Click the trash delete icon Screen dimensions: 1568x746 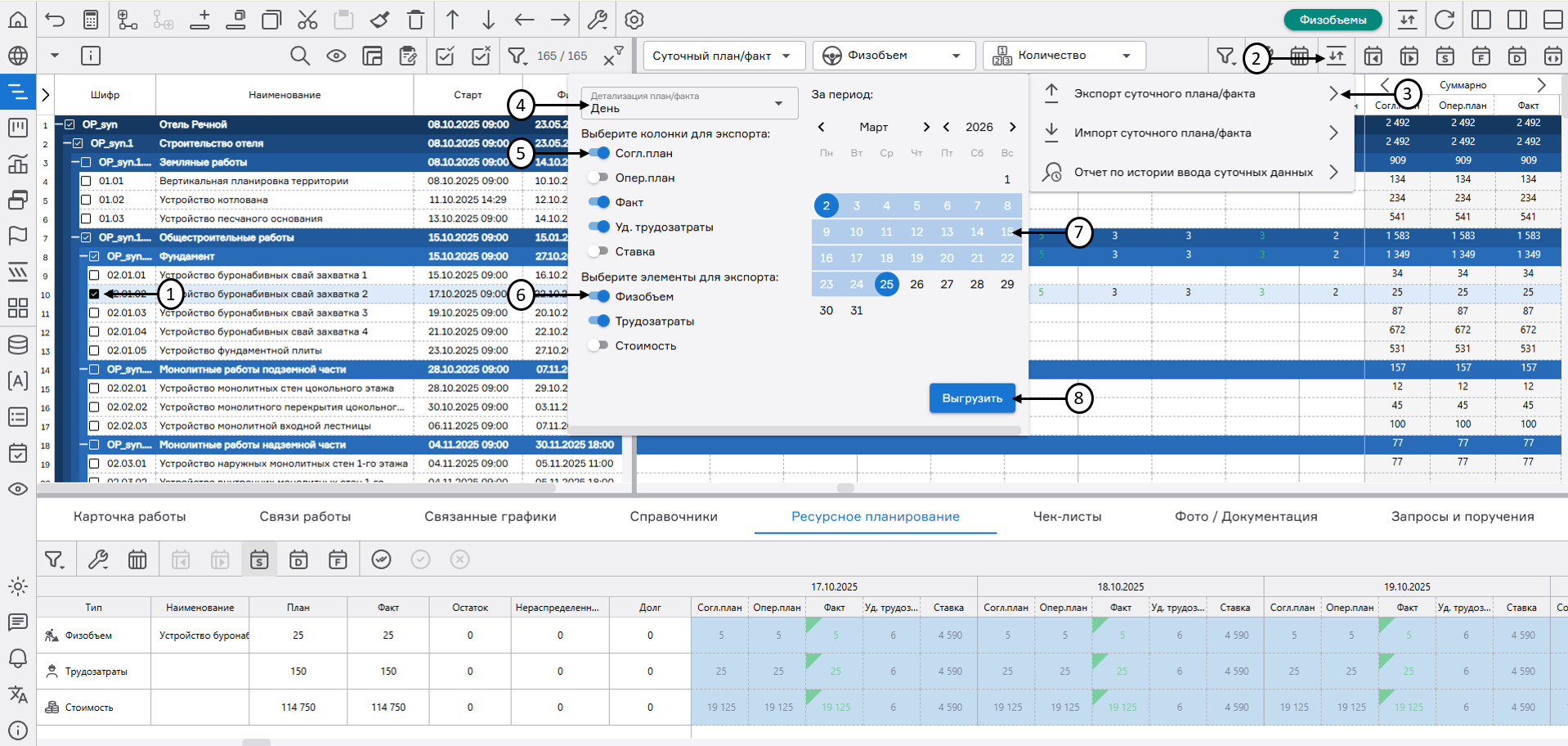(x=415, y=20)
